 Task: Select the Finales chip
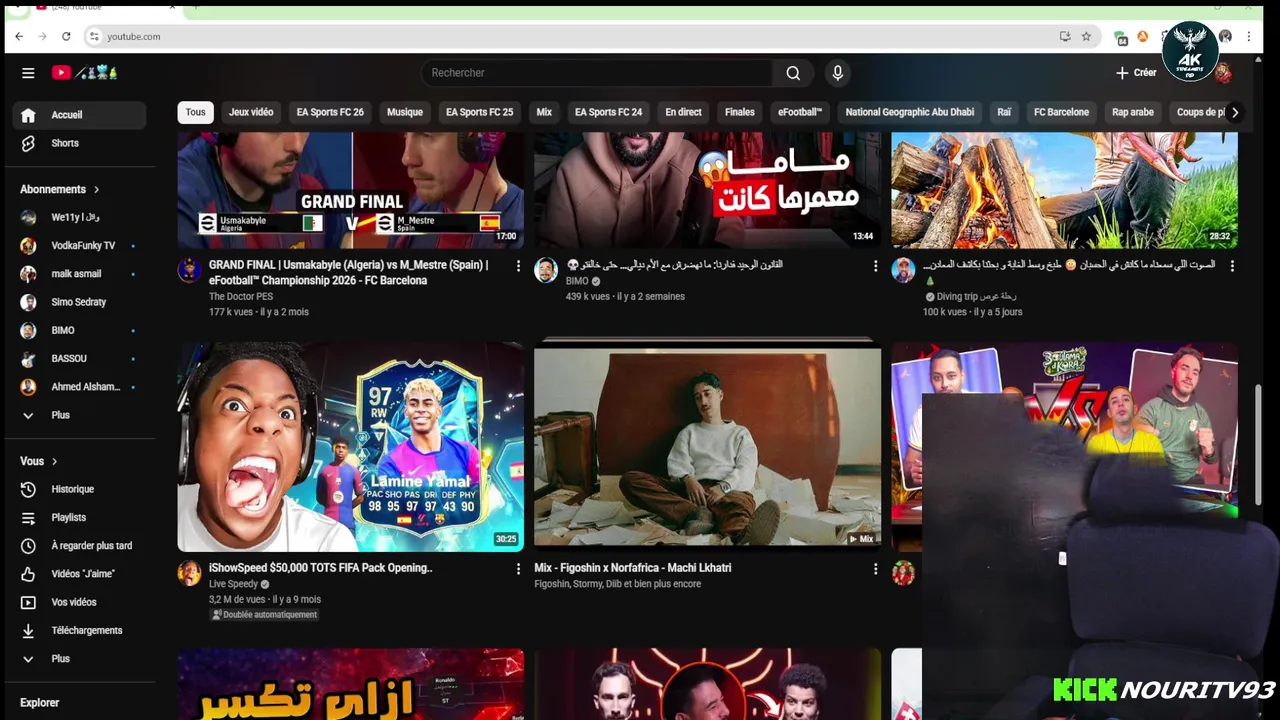click(740, 112)
